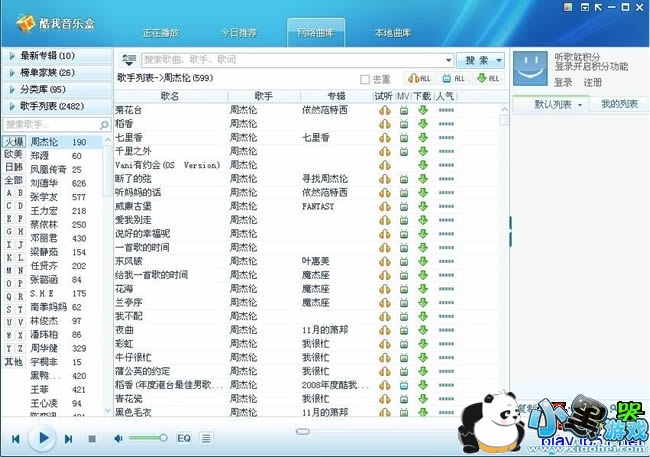
Task: Click the 搜索 search button
Action: click(476, 61)
